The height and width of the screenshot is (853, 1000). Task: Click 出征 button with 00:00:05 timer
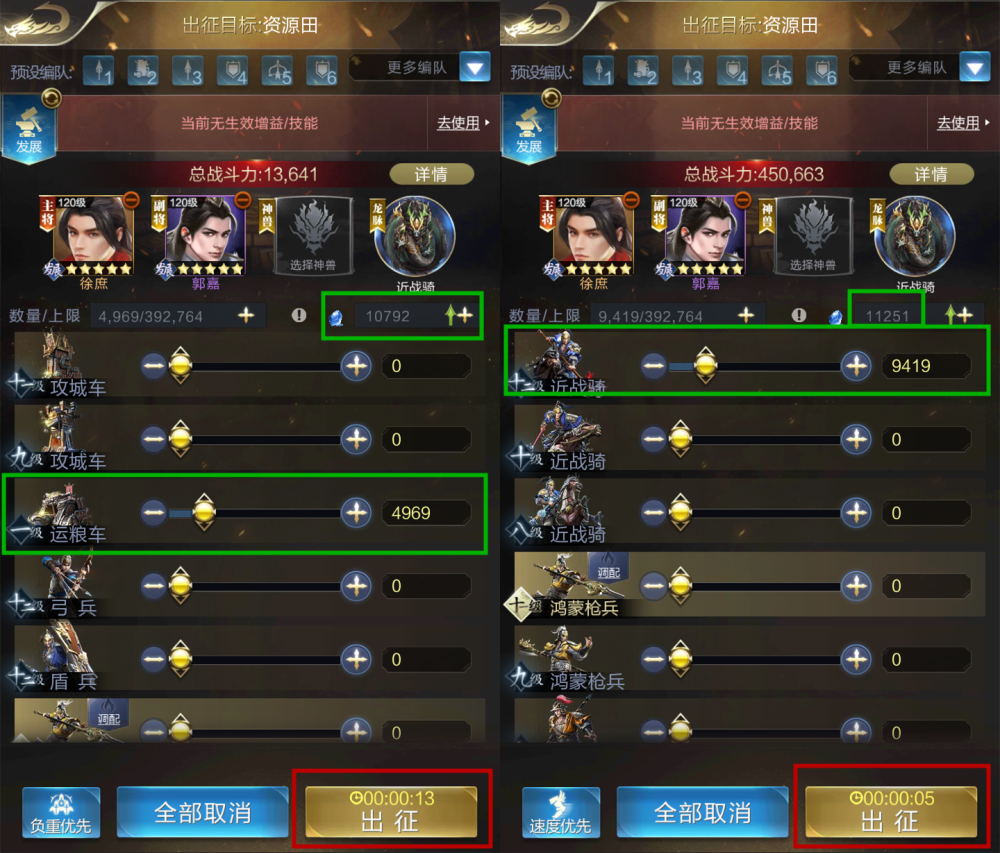point(891,812)
